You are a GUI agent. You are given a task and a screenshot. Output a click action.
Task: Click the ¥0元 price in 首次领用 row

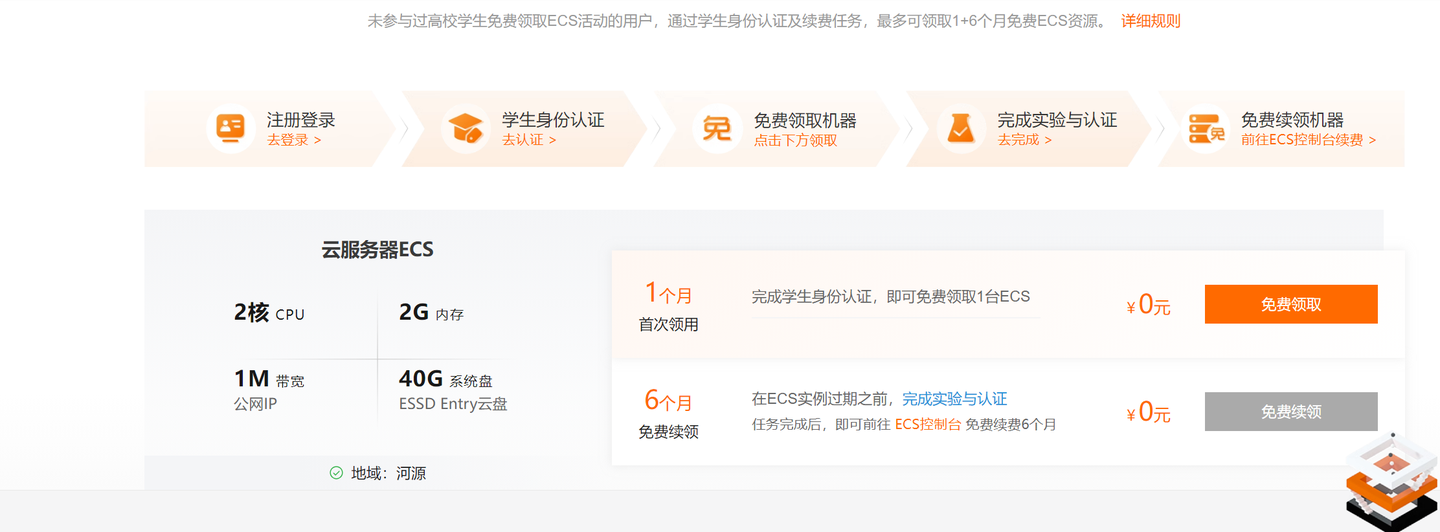(1148, 305)
